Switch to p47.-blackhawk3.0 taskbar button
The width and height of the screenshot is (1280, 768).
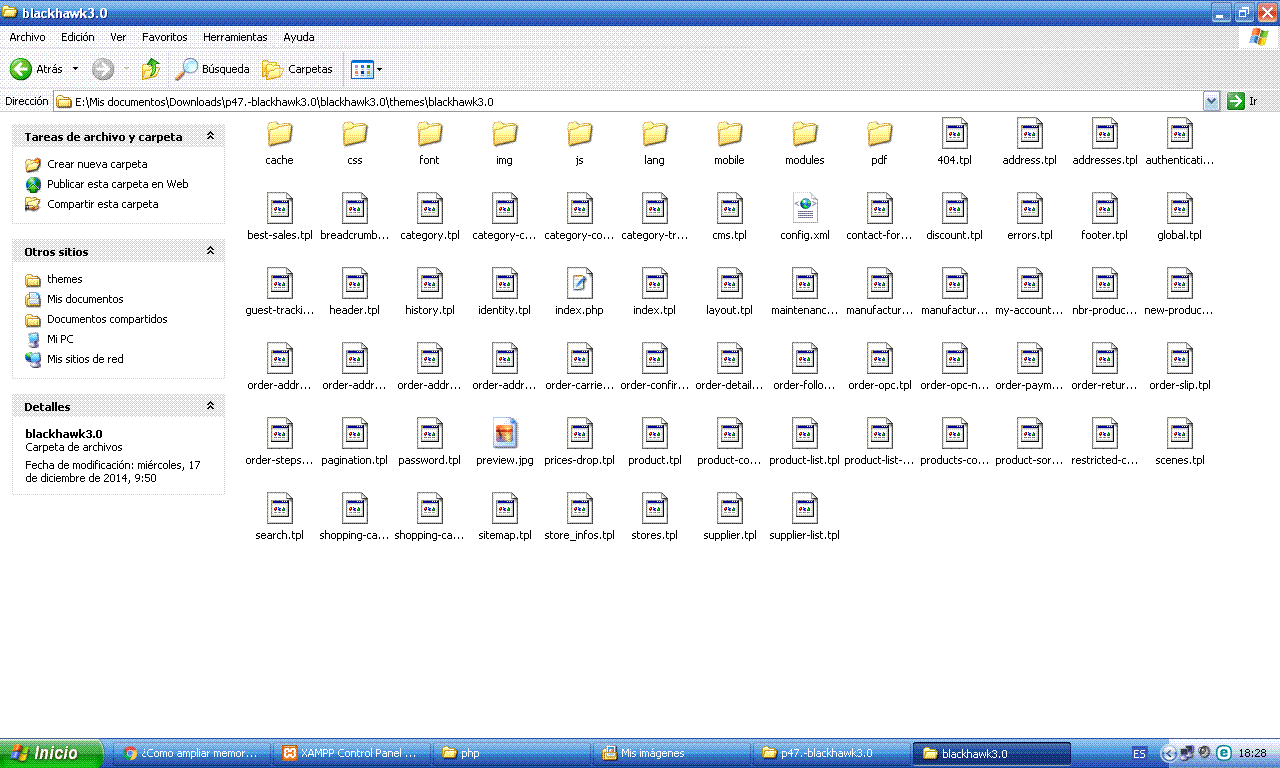[831, 753]
